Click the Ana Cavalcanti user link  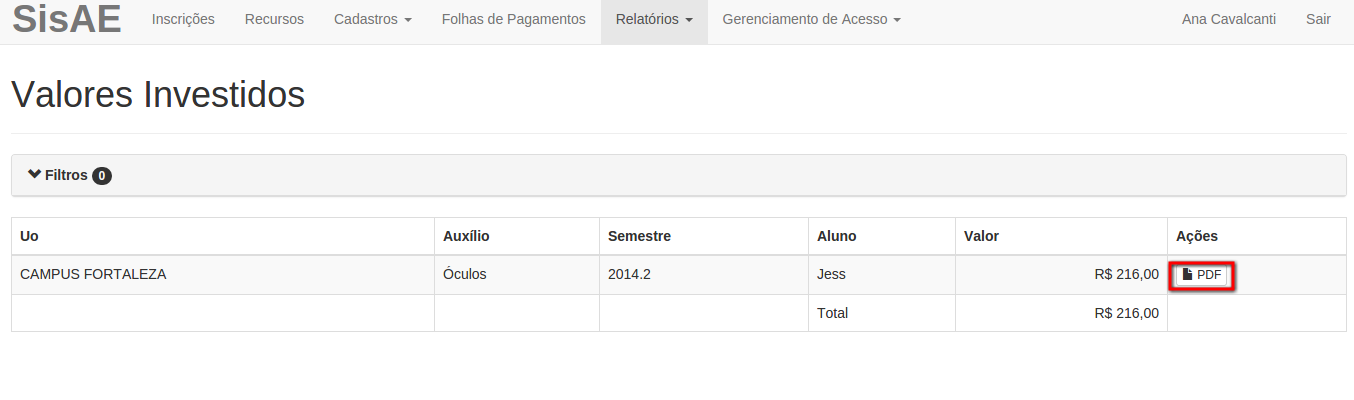pos(1229,20)
